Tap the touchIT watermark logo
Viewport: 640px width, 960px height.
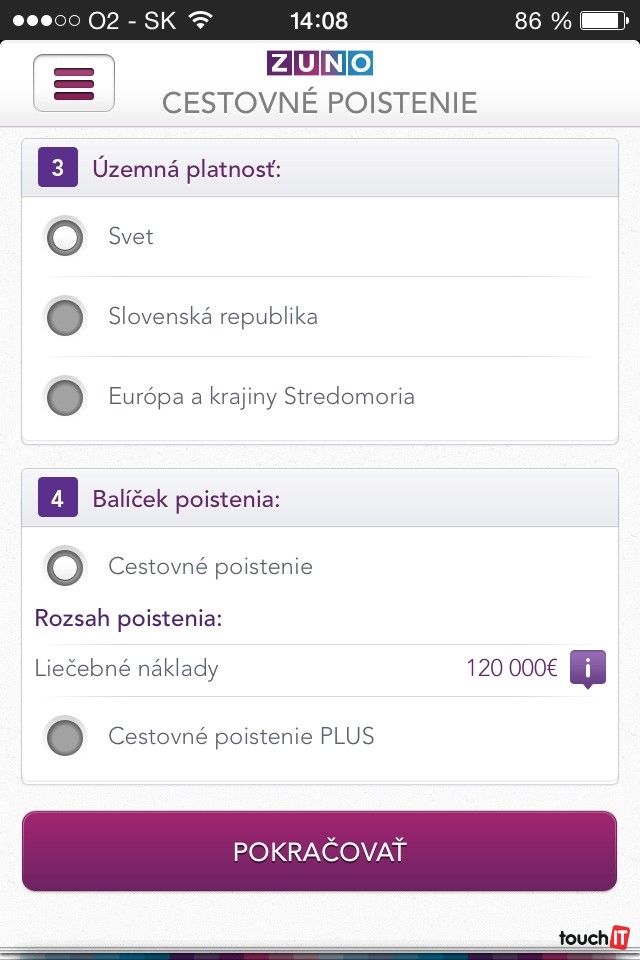(595, 938)
